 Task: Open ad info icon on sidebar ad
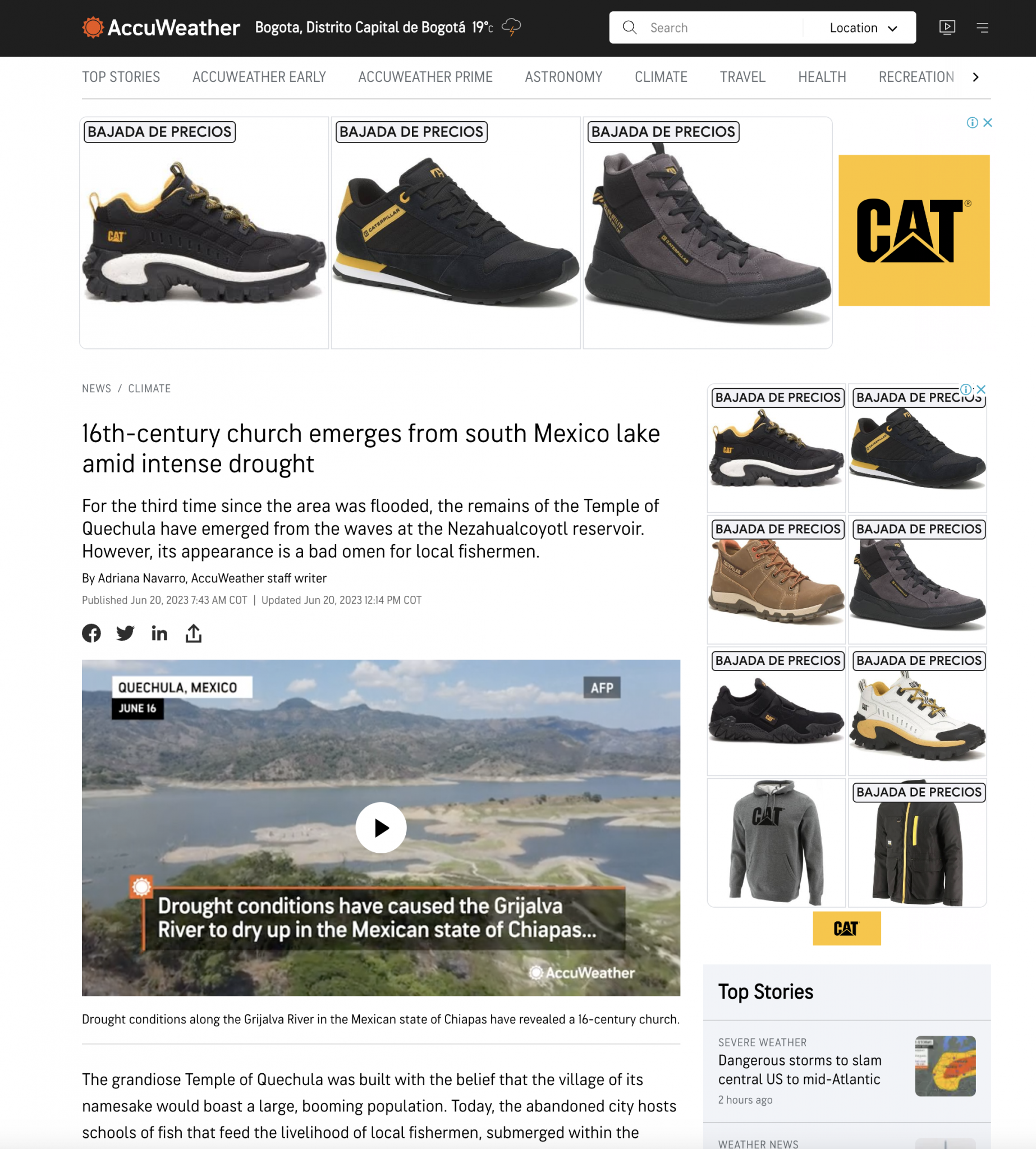click(966, 389)
